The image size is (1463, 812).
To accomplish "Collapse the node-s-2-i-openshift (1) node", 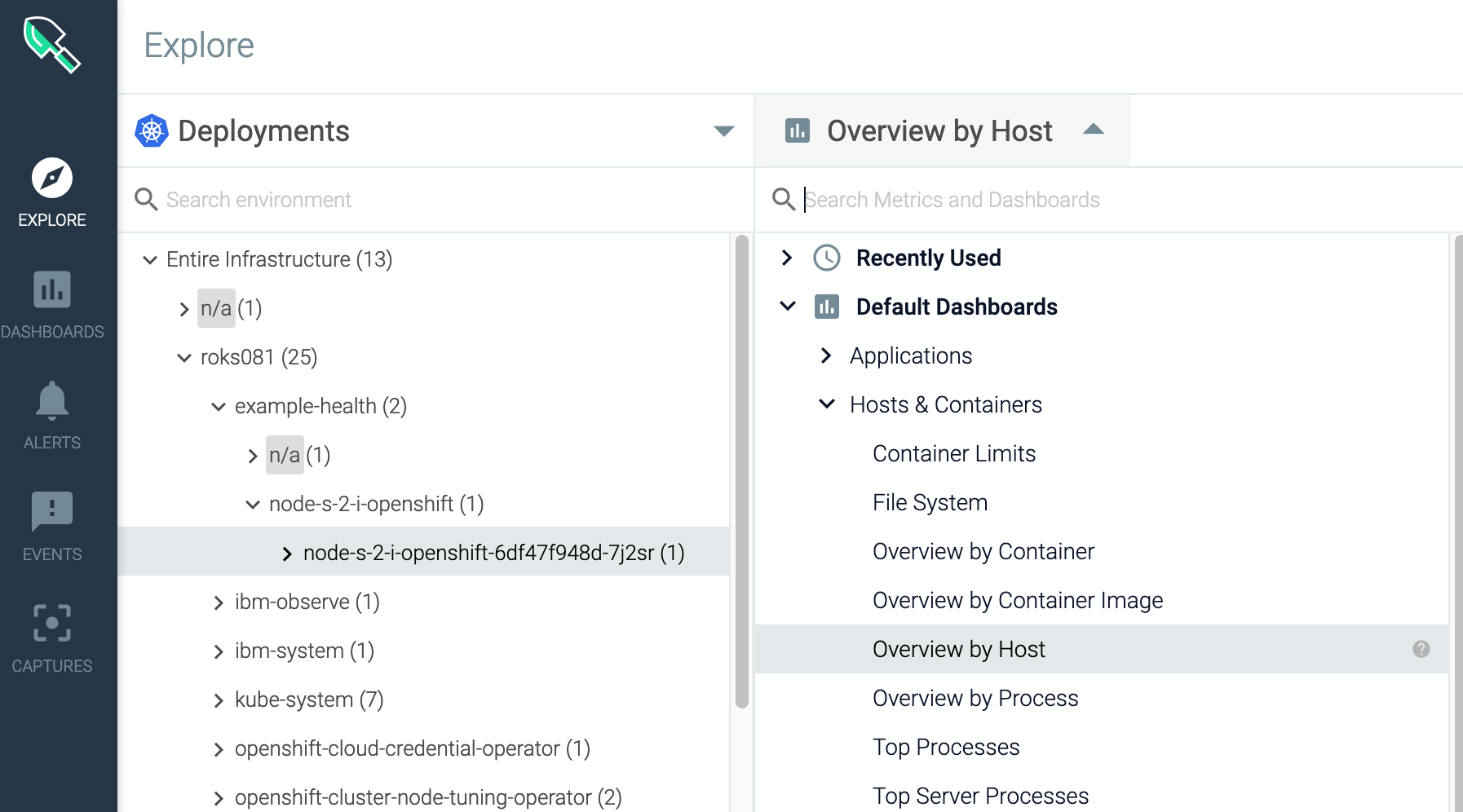I will [253, 505].
